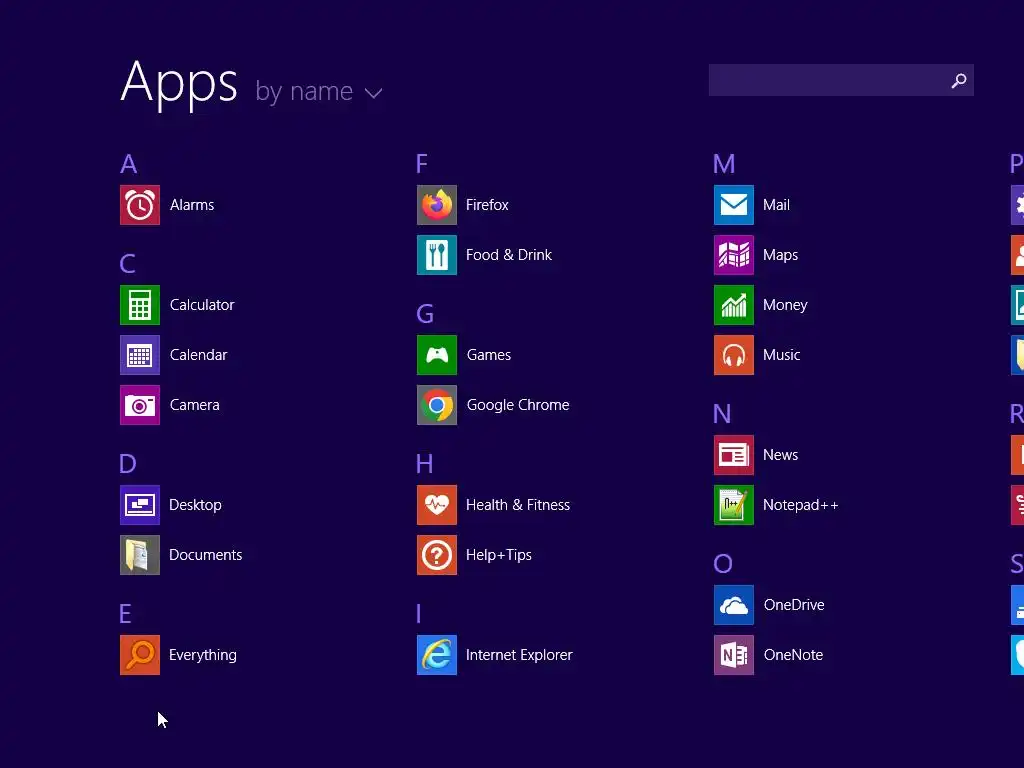Select the 'Google Chrome' label text
The width and height of the screenshot is (1024, 768).
point(518,405)
